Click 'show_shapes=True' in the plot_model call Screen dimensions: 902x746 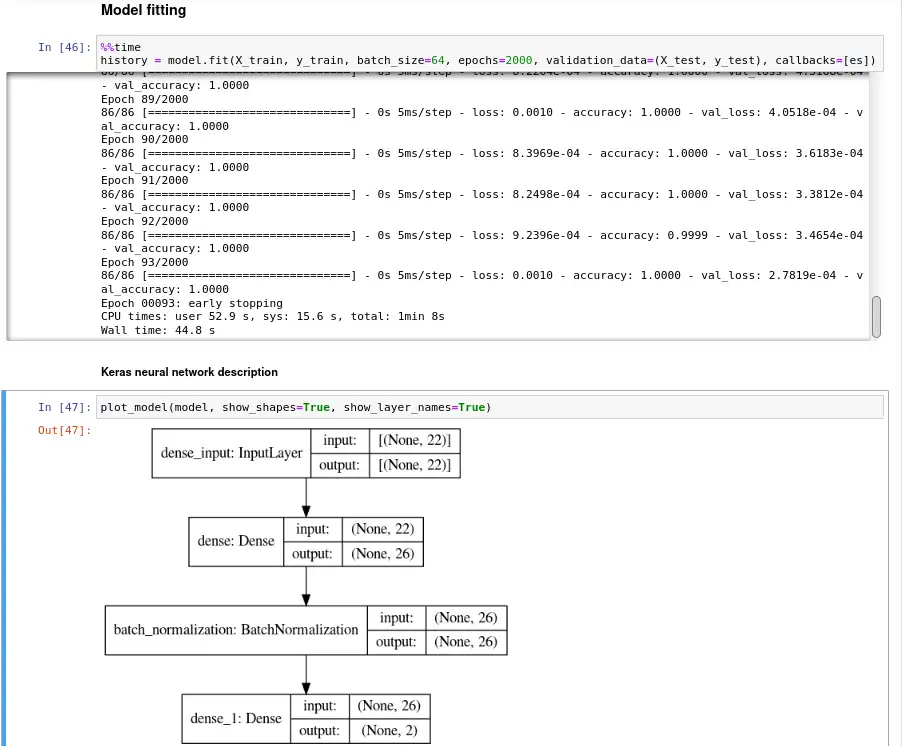(x=276, y=407)
